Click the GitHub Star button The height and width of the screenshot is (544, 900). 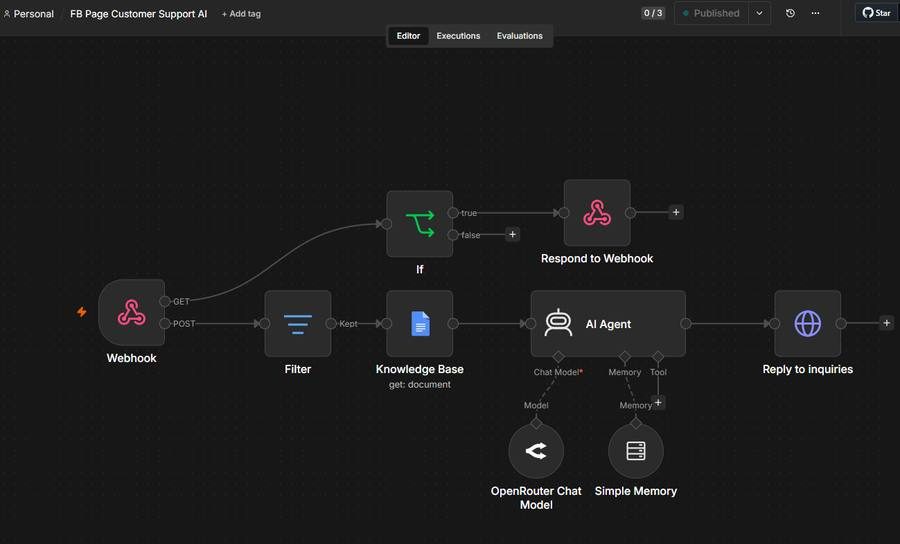[877, 13]
